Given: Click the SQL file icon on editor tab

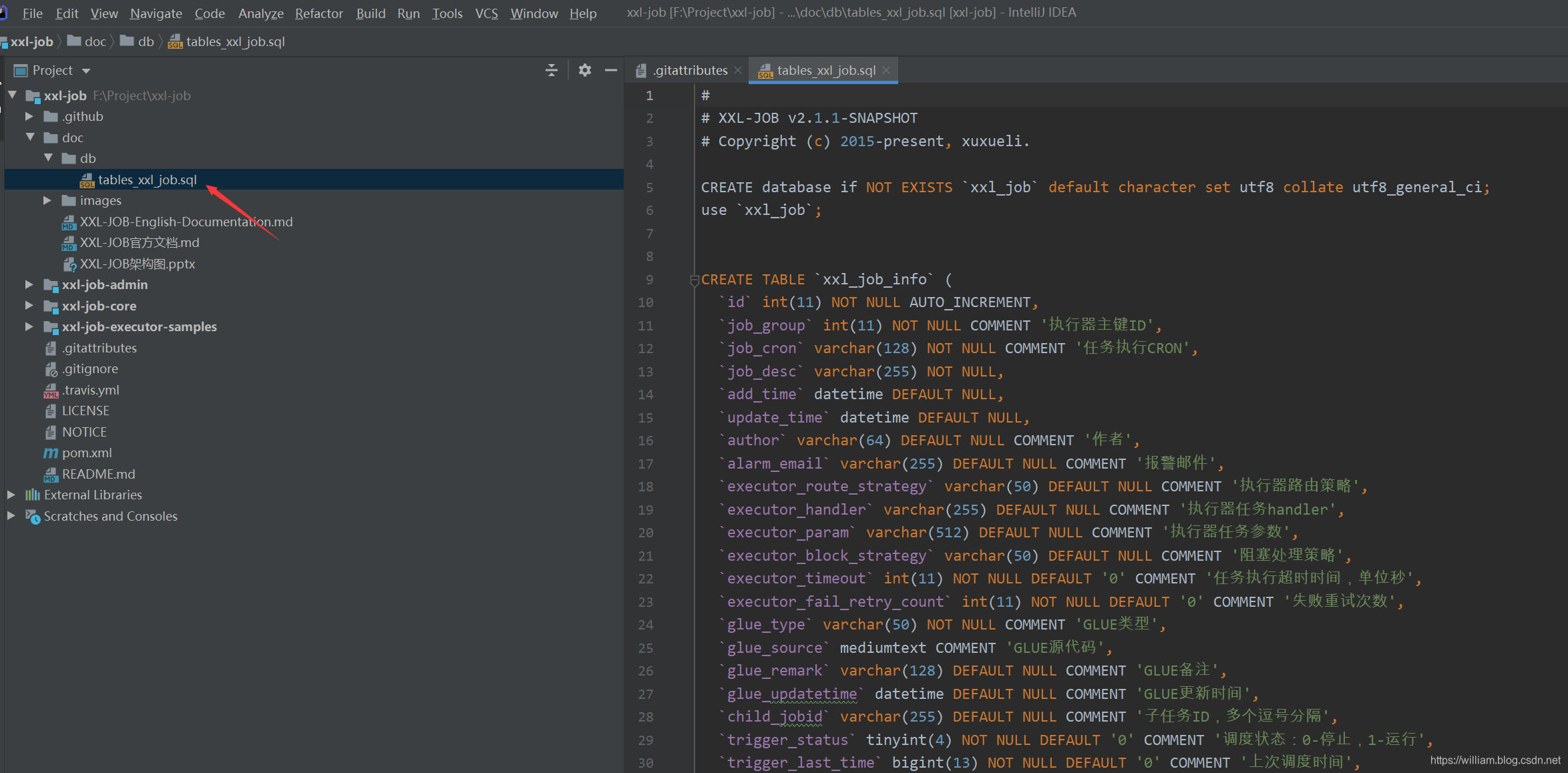Looking at the screenshot, I should pyautogui.click(x=765, y=71).
